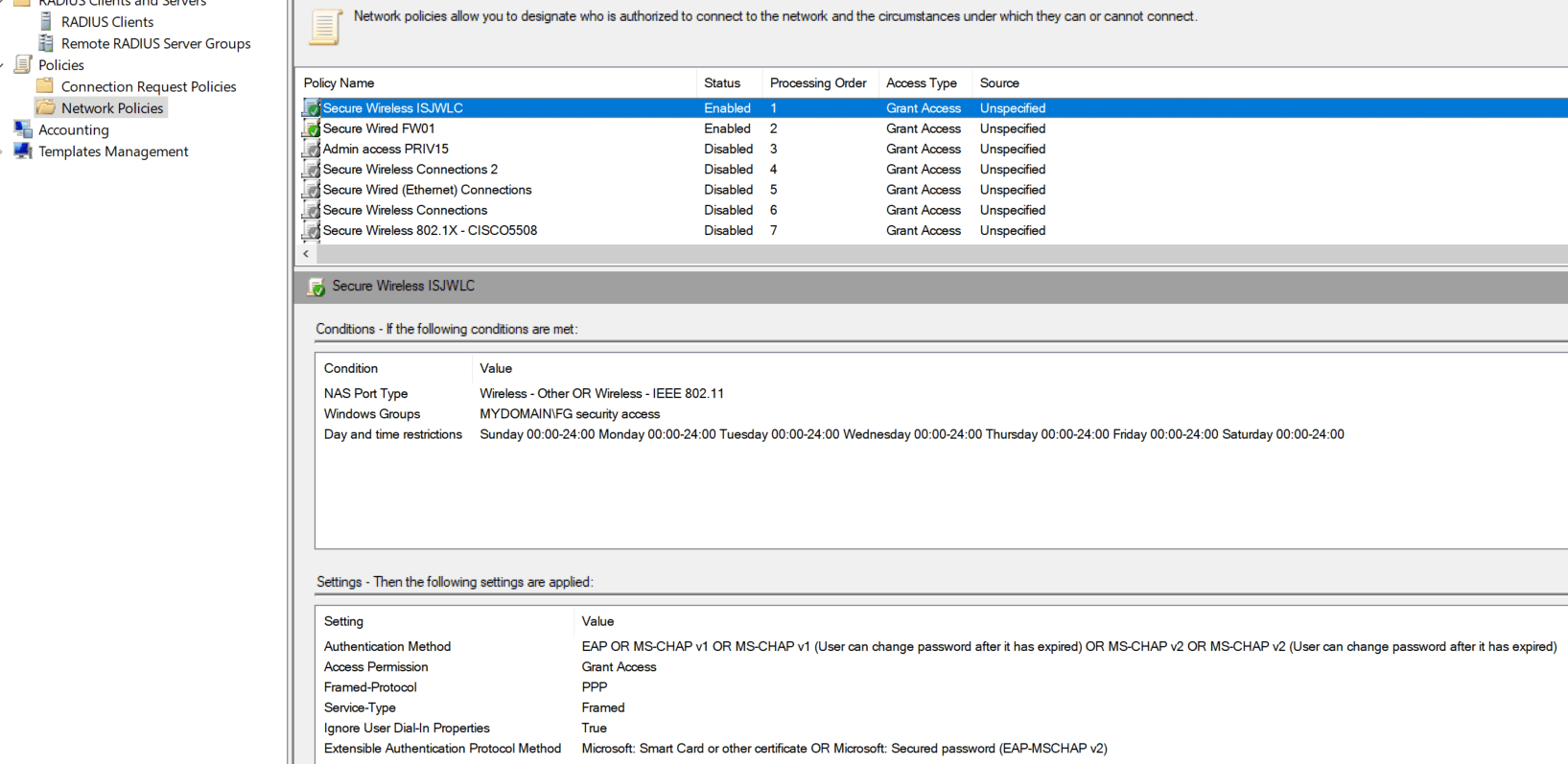Select the Windows Groups condition
The image size is (1568, 764).
click(x=372, y=414)
